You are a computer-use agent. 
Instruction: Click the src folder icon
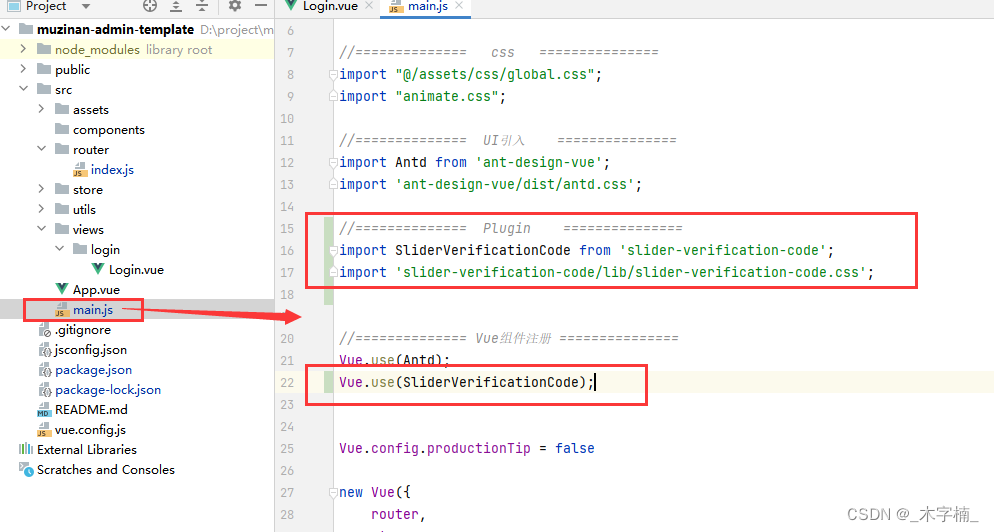click(44, 89)
